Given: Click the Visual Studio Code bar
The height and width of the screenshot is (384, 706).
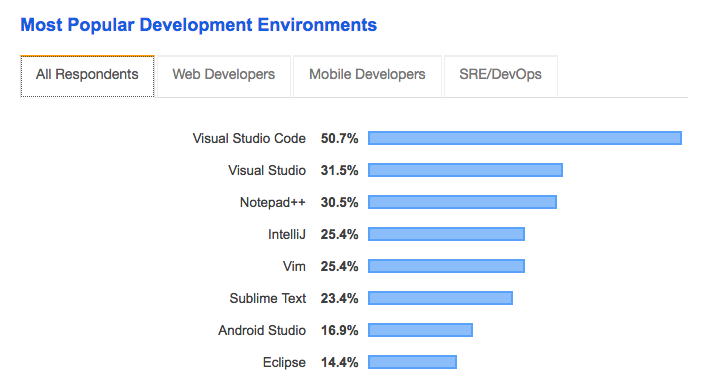Looking at the screenshot, I should coord(525,138).
